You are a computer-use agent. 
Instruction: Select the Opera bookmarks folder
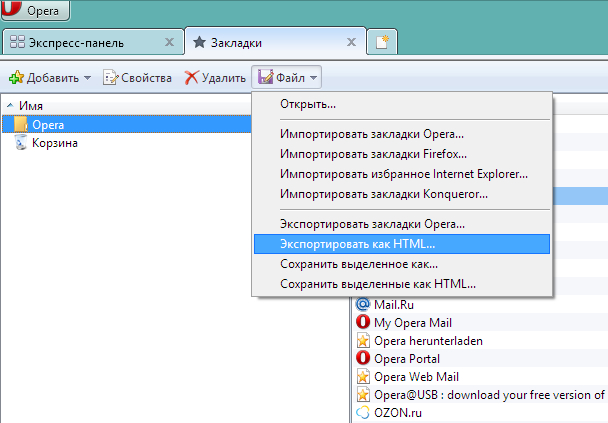127,124
